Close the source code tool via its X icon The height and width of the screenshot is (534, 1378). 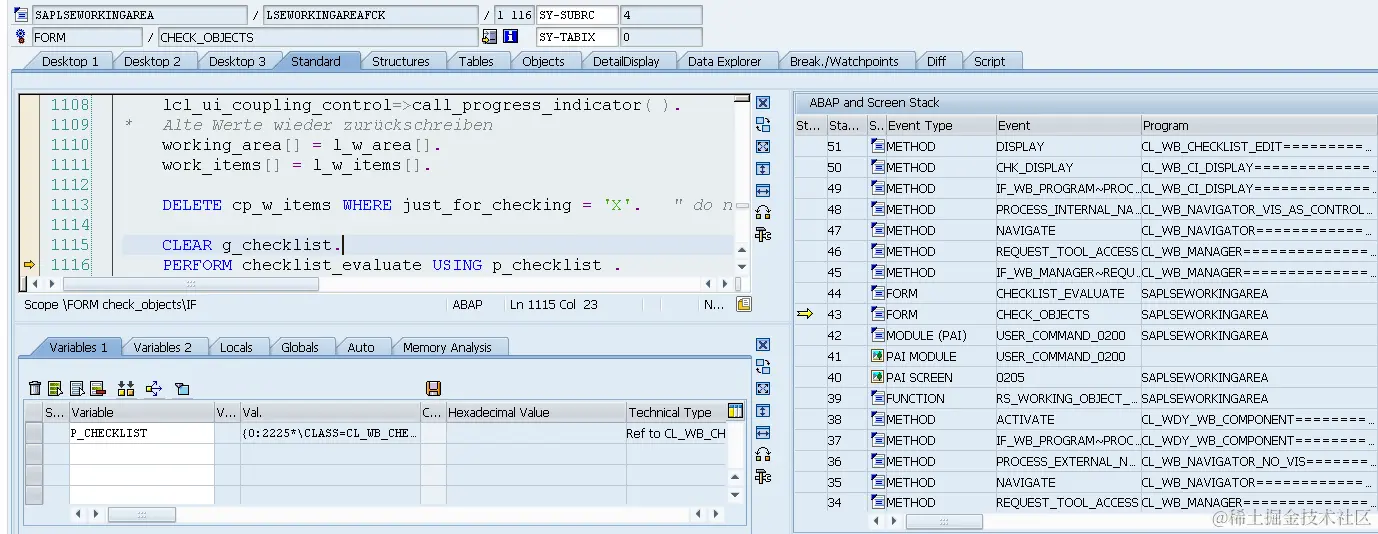763,103
